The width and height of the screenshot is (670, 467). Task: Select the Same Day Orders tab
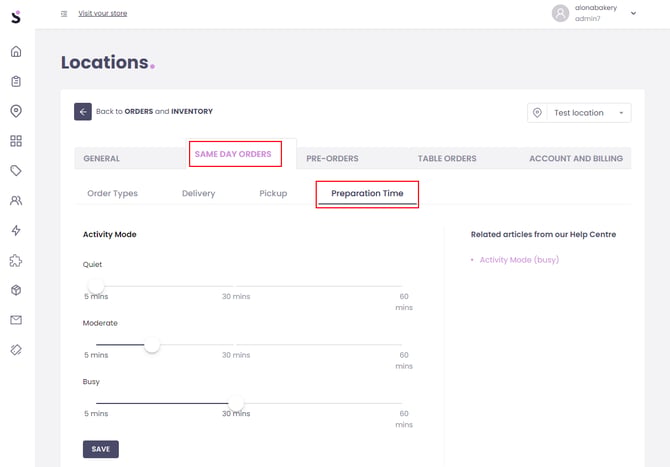[x=233, y=154]
